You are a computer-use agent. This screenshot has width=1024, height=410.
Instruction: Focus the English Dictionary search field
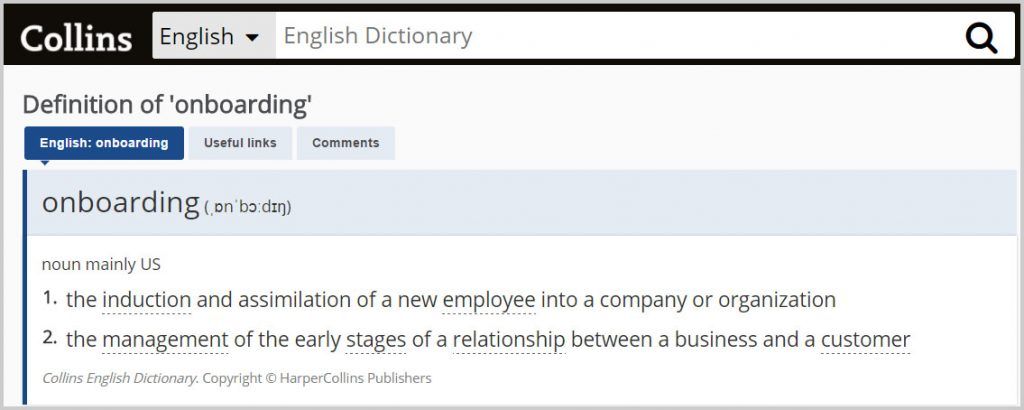610,37
